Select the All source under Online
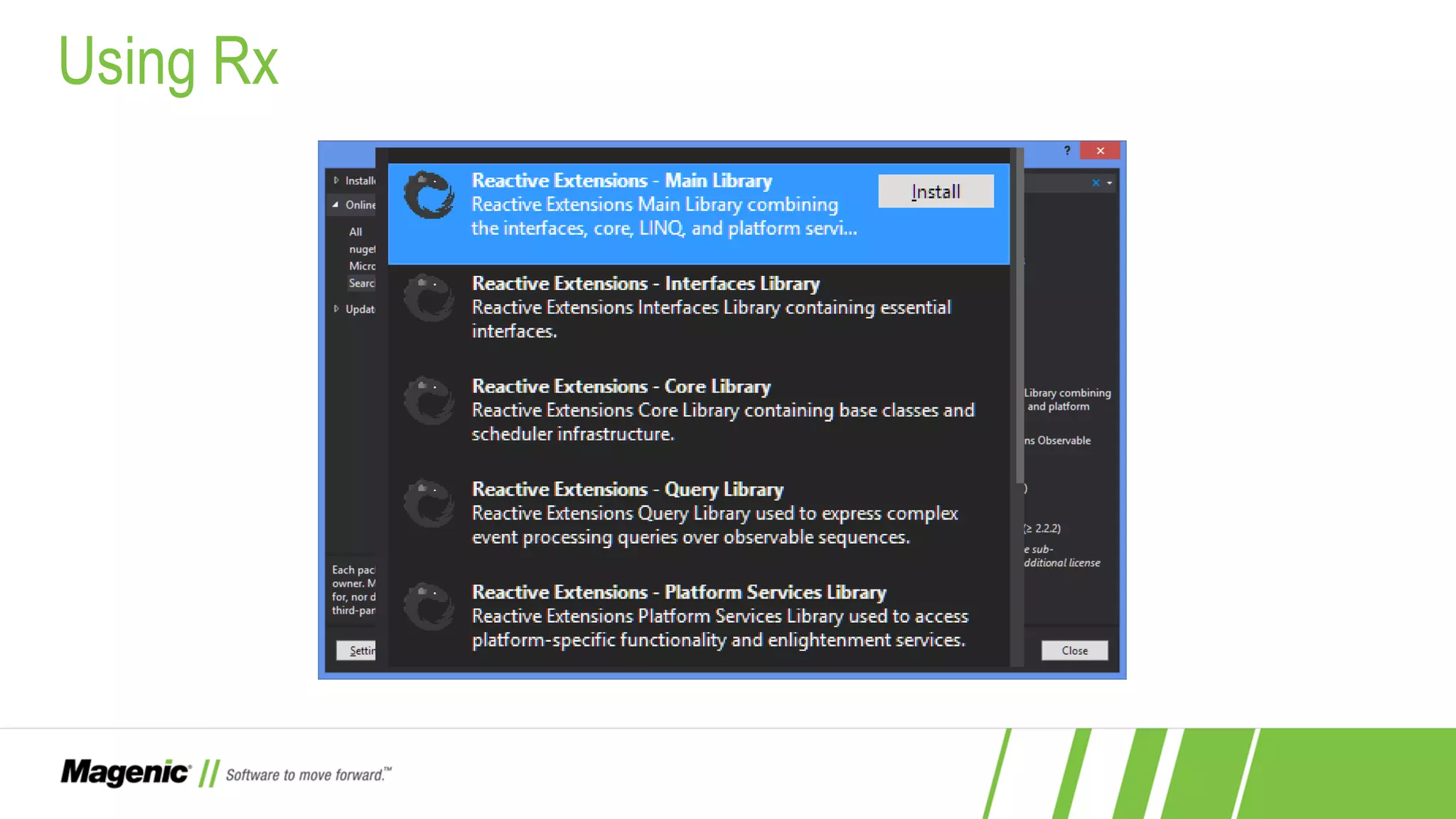This screenshot has width=1456, height=819. 355,232
